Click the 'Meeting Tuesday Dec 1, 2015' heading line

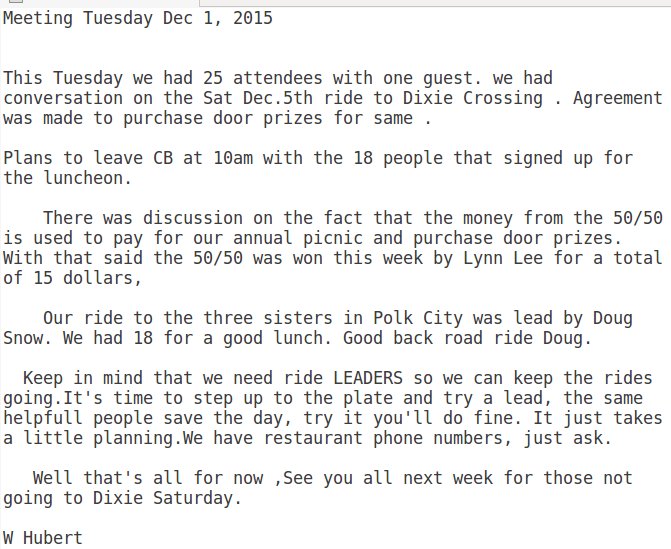[138, 19]
